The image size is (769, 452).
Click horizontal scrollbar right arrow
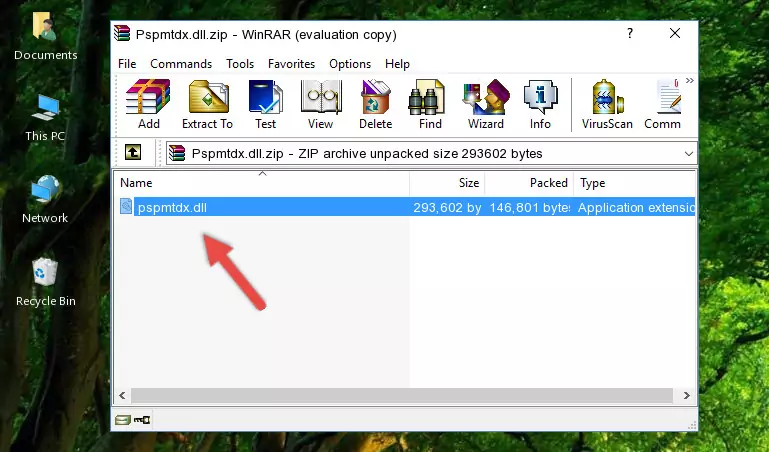coord(687,395)
